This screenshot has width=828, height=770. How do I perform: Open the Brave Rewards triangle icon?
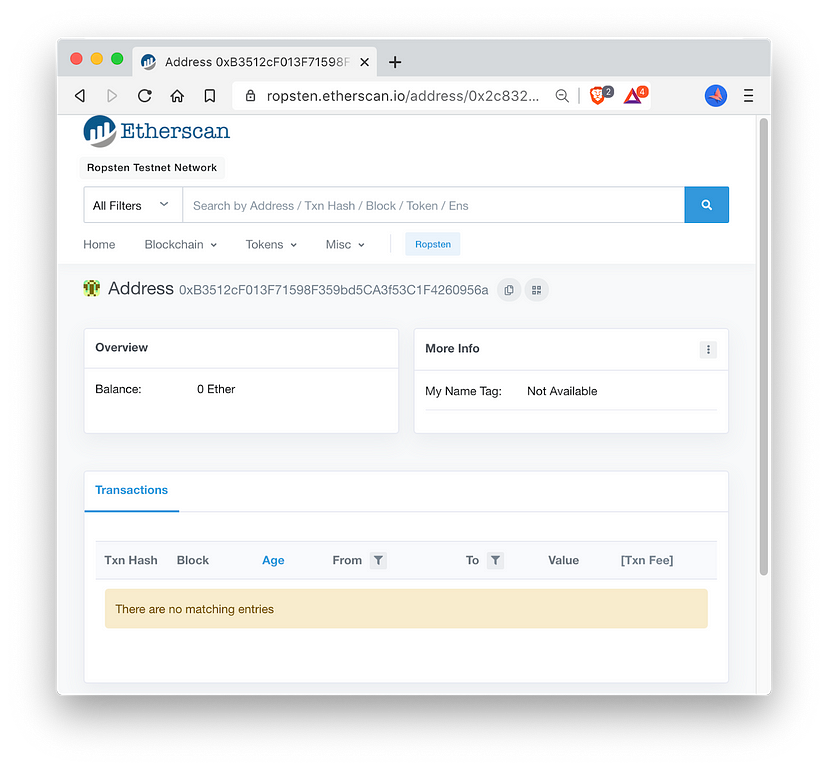(634, 95)
